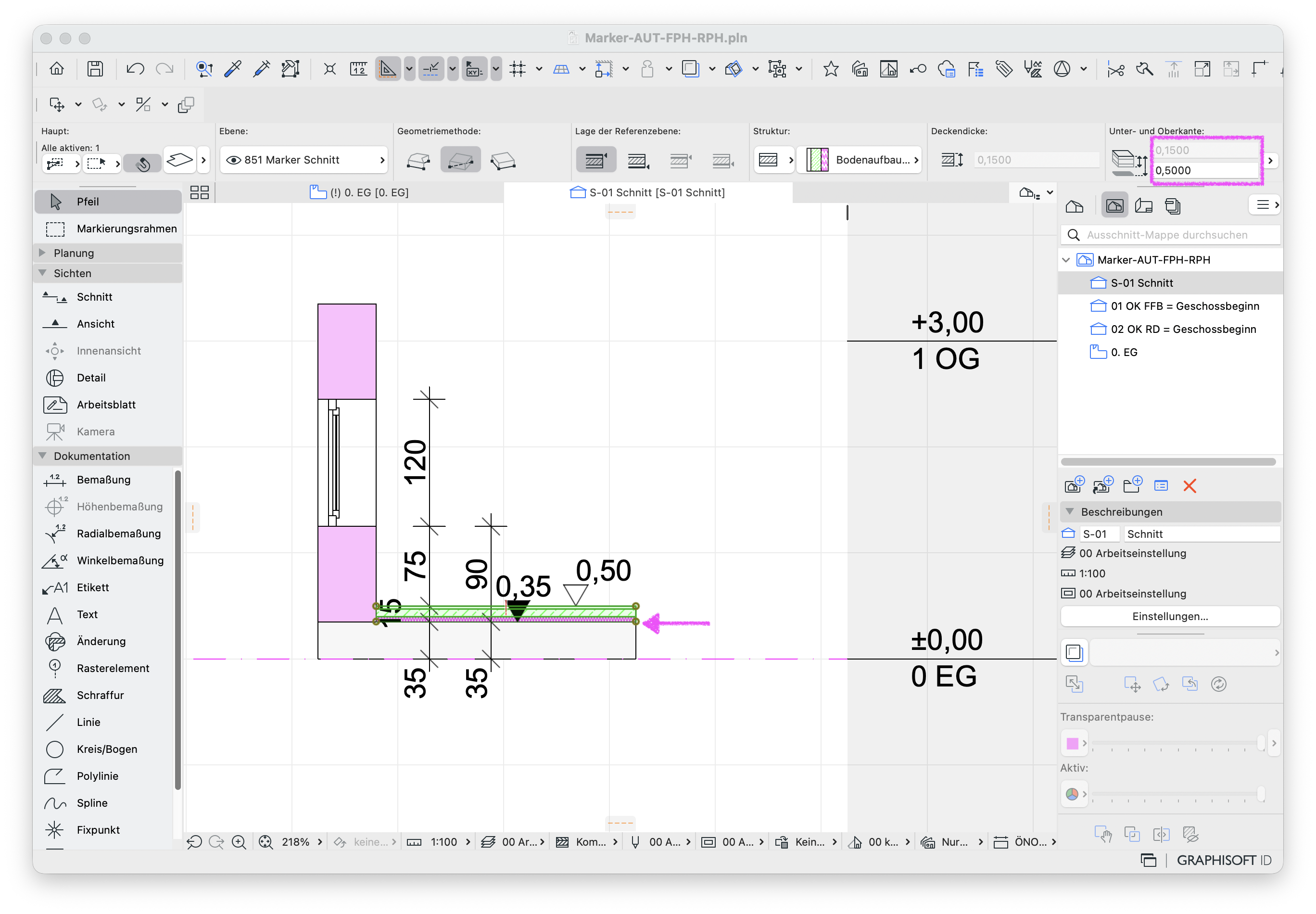Select the third Geometriemethode rotated rectangle option
This screenshot has width=1316, height=914.
coord(503,160)
